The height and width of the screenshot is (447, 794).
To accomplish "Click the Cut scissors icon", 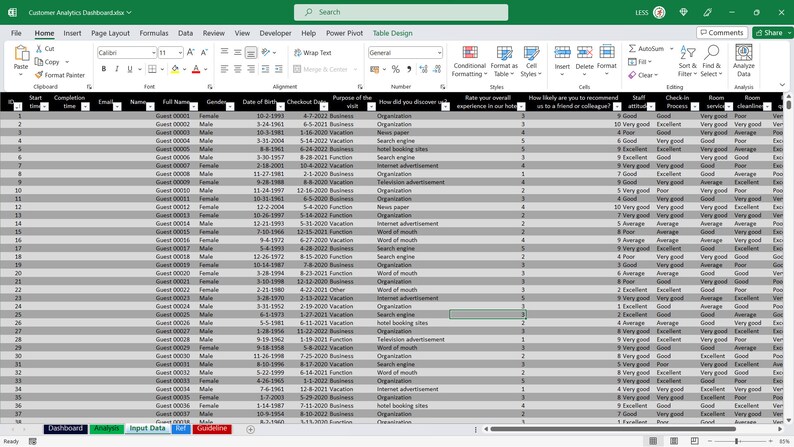I will click(39, 49).
